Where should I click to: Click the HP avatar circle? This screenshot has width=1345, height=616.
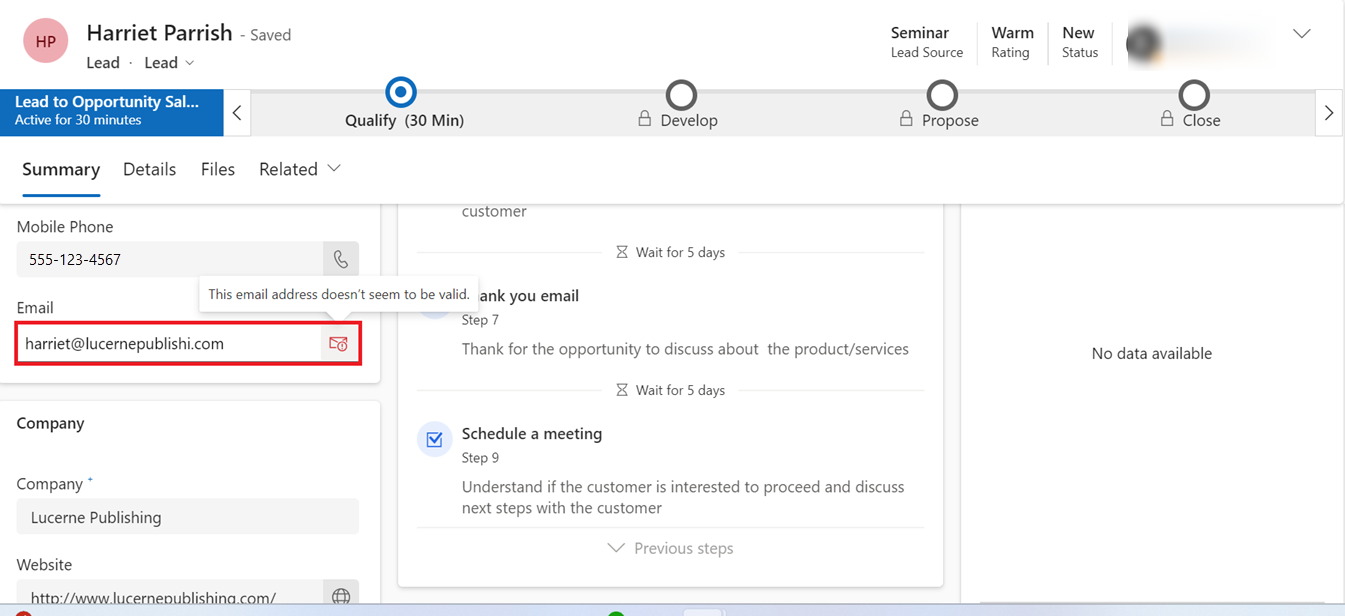coord(45,41)
